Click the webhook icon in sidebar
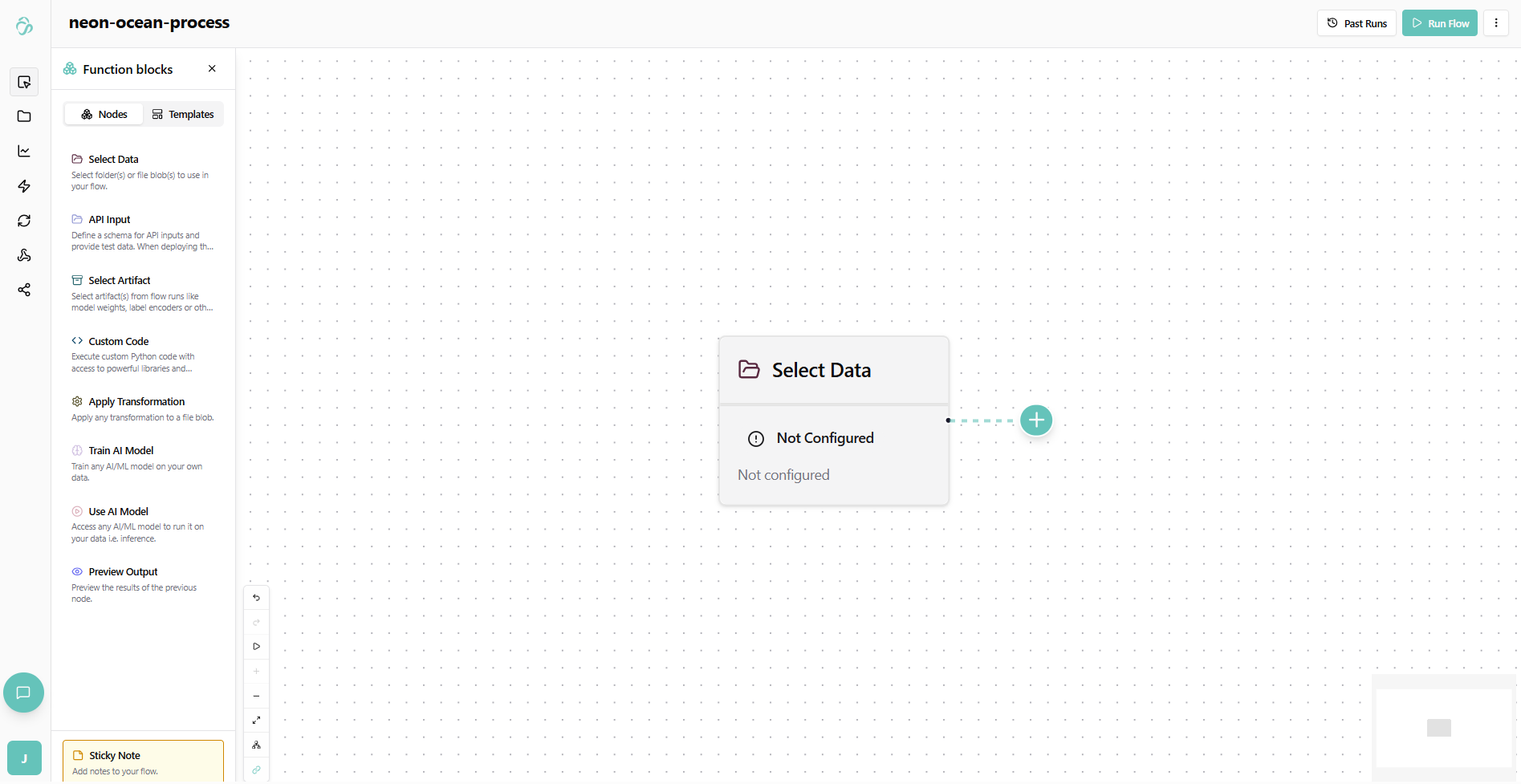 click(x=24, y=255)
